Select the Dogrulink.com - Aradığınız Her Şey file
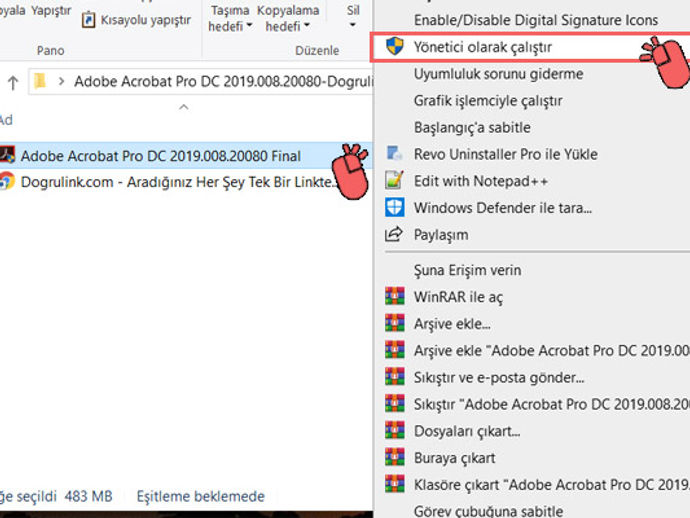Screen dimensions: 690x518 [x=177, y=182]
